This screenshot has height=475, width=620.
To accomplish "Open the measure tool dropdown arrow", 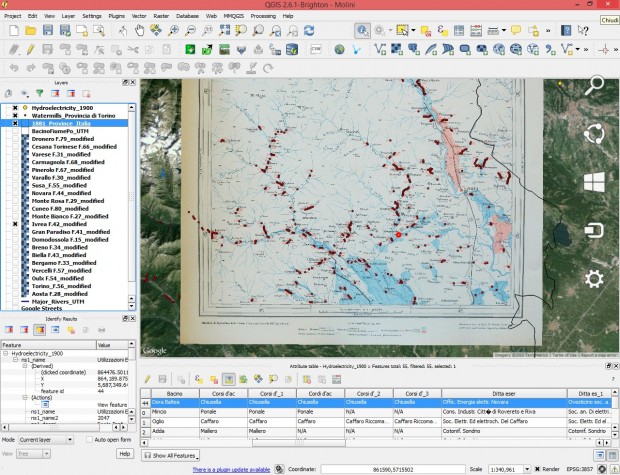I will point(504,30).
